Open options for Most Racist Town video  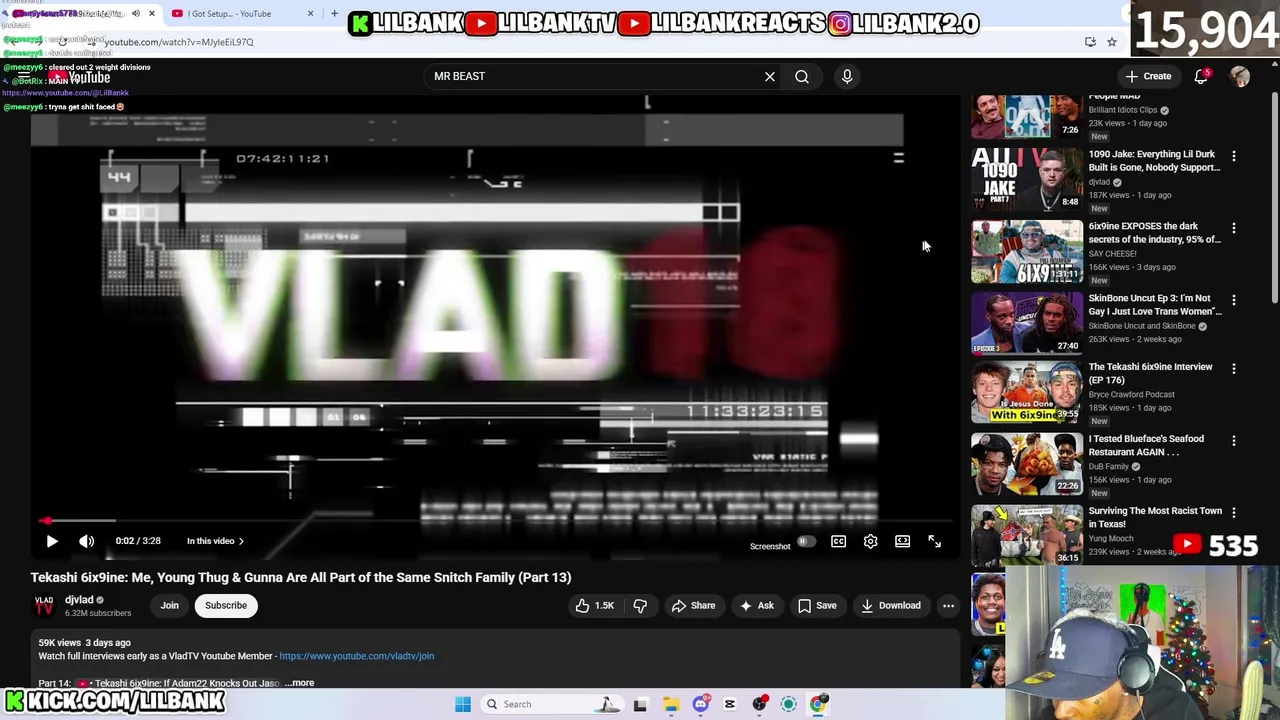[x=1233, y=514]
